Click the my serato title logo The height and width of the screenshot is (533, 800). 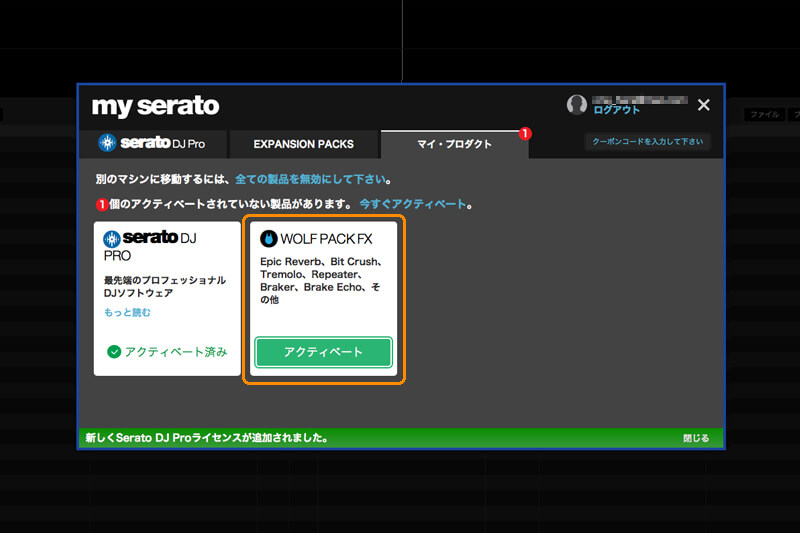156,106
